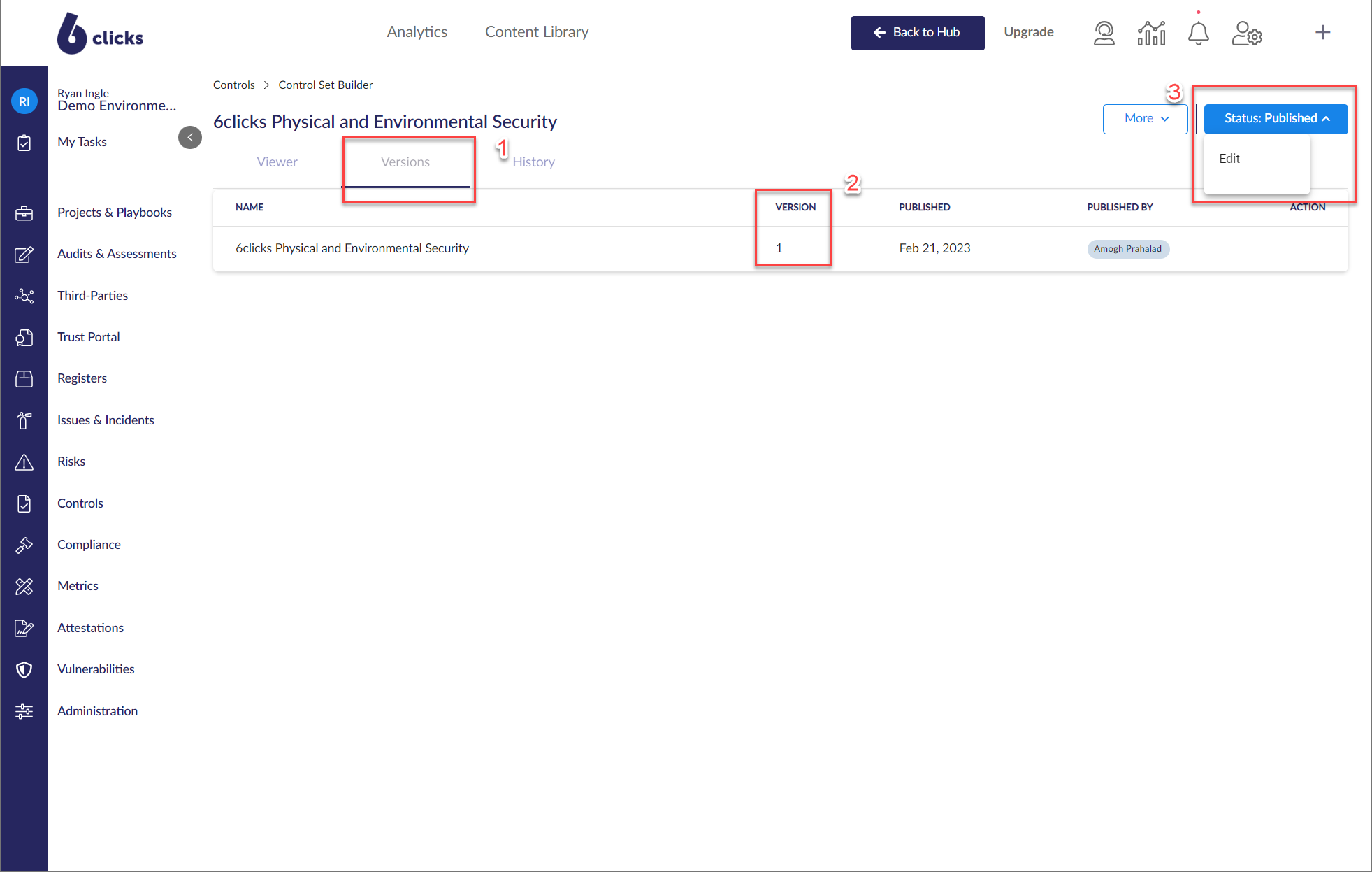Switch to the Viewer tab

(277, 162)
